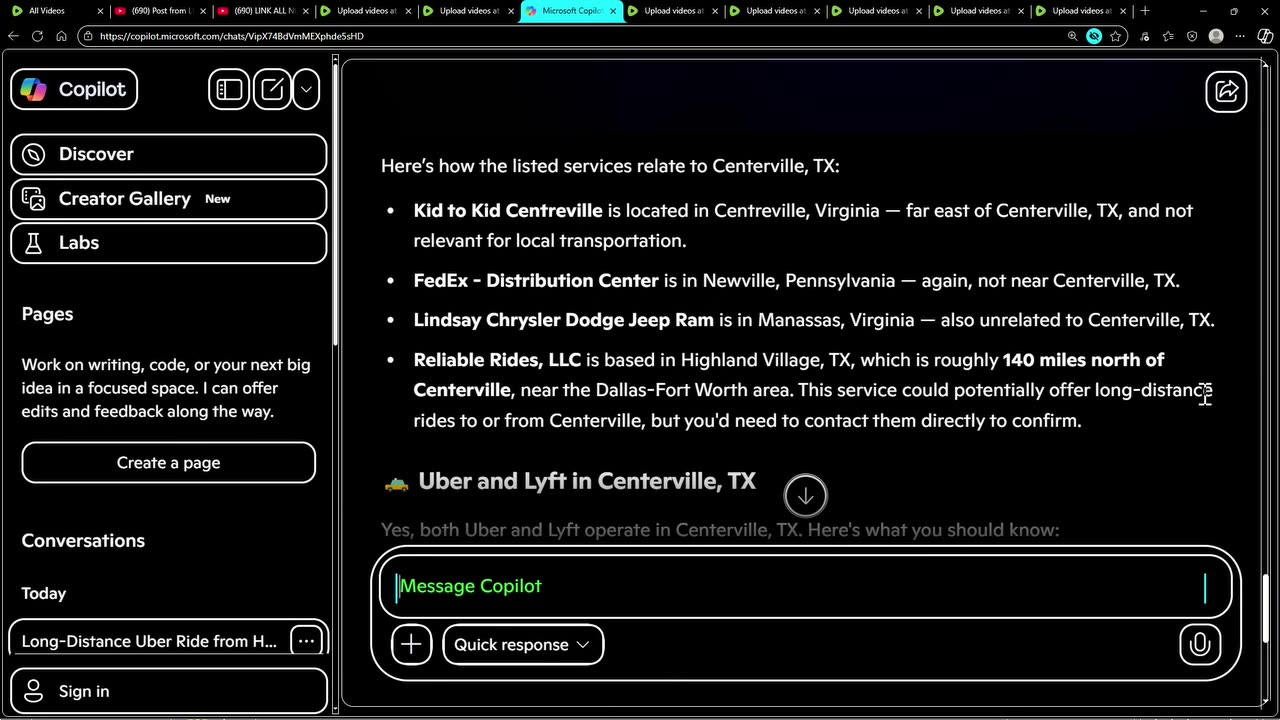Click the microphone voice input button
Image resolution: width=1280 pixels, height=720 pixels.
[x=1200, y=644]
